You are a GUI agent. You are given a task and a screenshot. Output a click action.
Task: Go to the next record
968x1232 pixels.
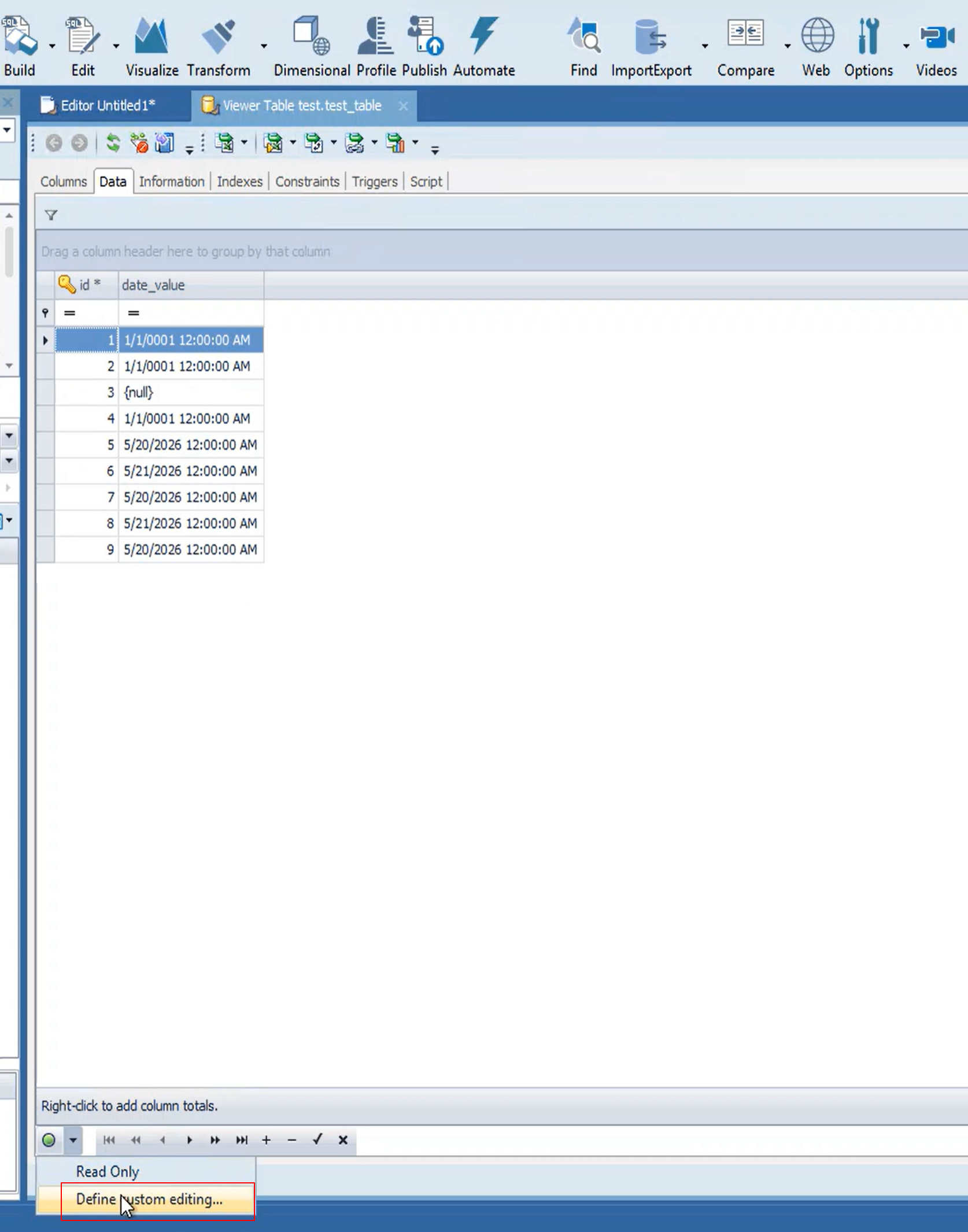(x=189, y=1139)
